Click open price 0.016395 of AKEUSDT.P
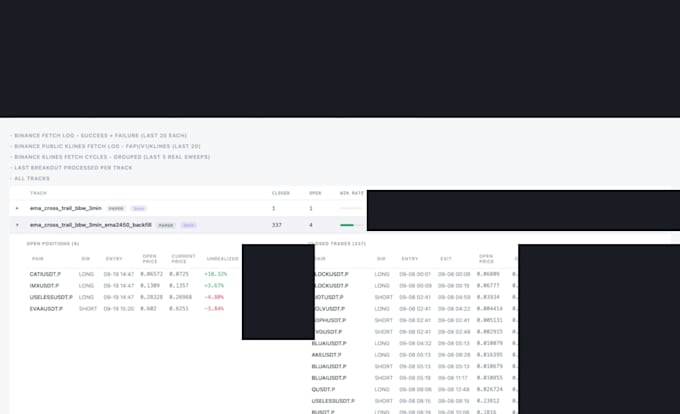Viewport: 680px width, 414px height. (490, 355)
